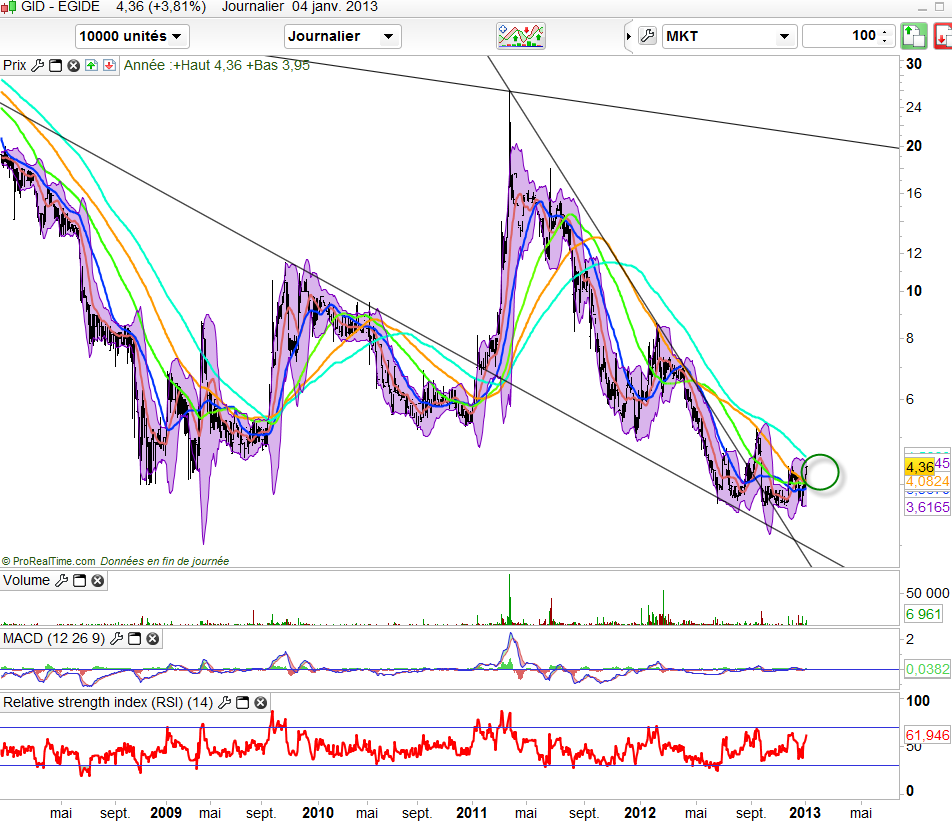Open the 10000 unités dropdown
Viewport: 952px width, 822px height.
132,37
